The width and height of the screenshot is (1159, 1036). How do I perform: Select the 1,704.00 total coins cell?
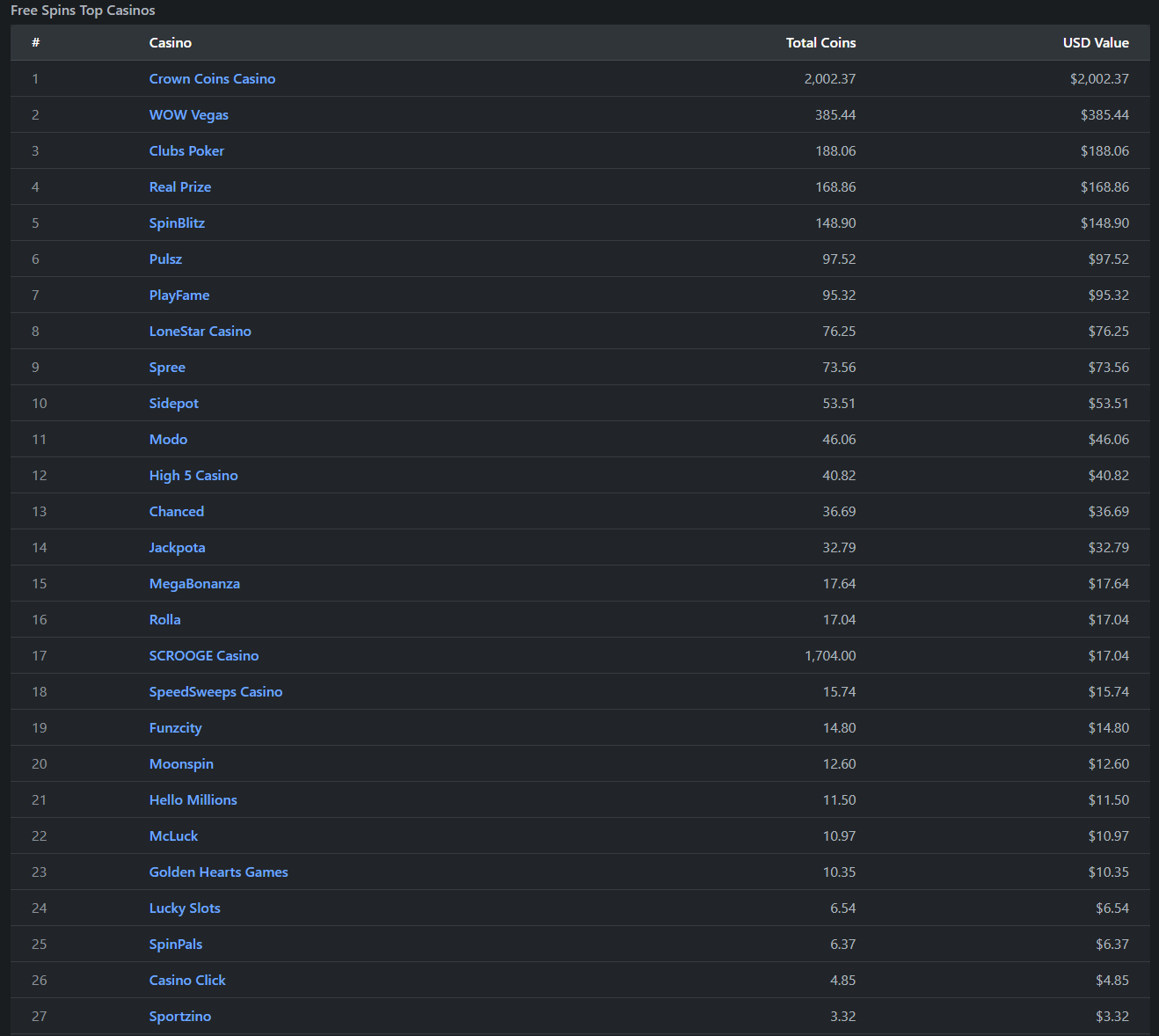830,655
